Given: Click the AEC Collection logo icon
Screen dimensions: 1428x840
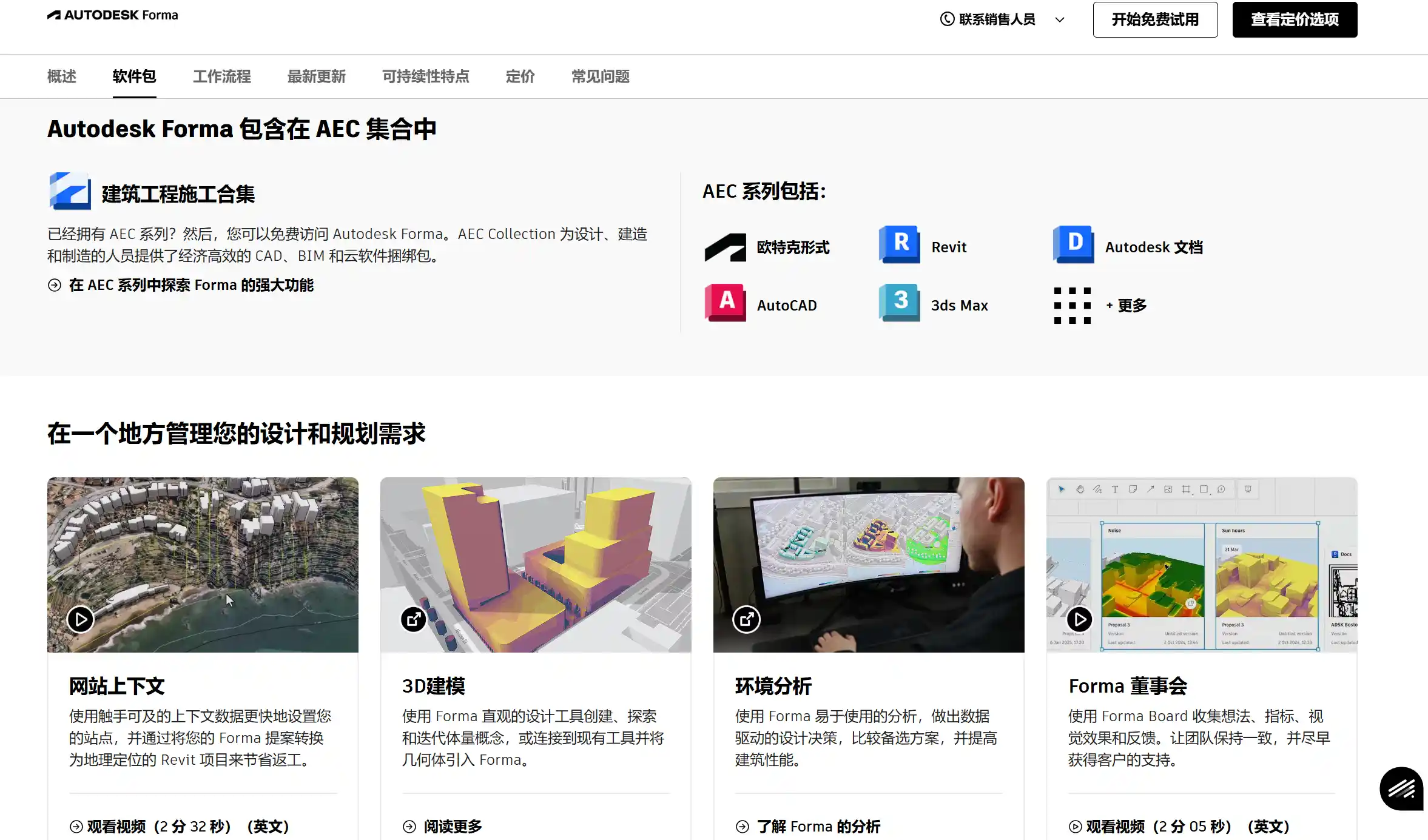Looking at the screenshot, I should (x=70, y=192).
